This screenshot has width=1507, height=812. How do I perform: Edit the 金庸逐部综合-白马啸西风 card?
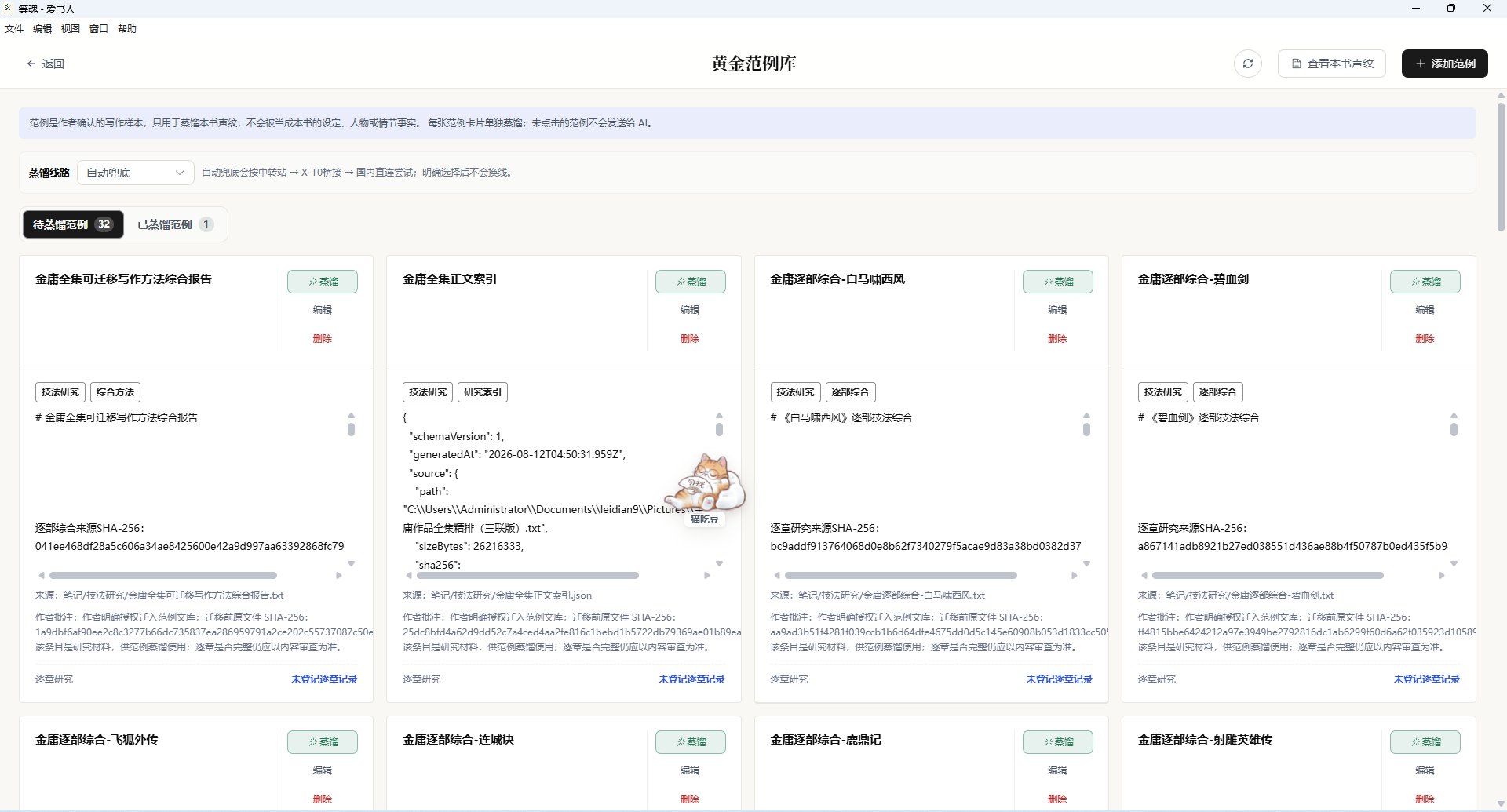point(1057,310)
